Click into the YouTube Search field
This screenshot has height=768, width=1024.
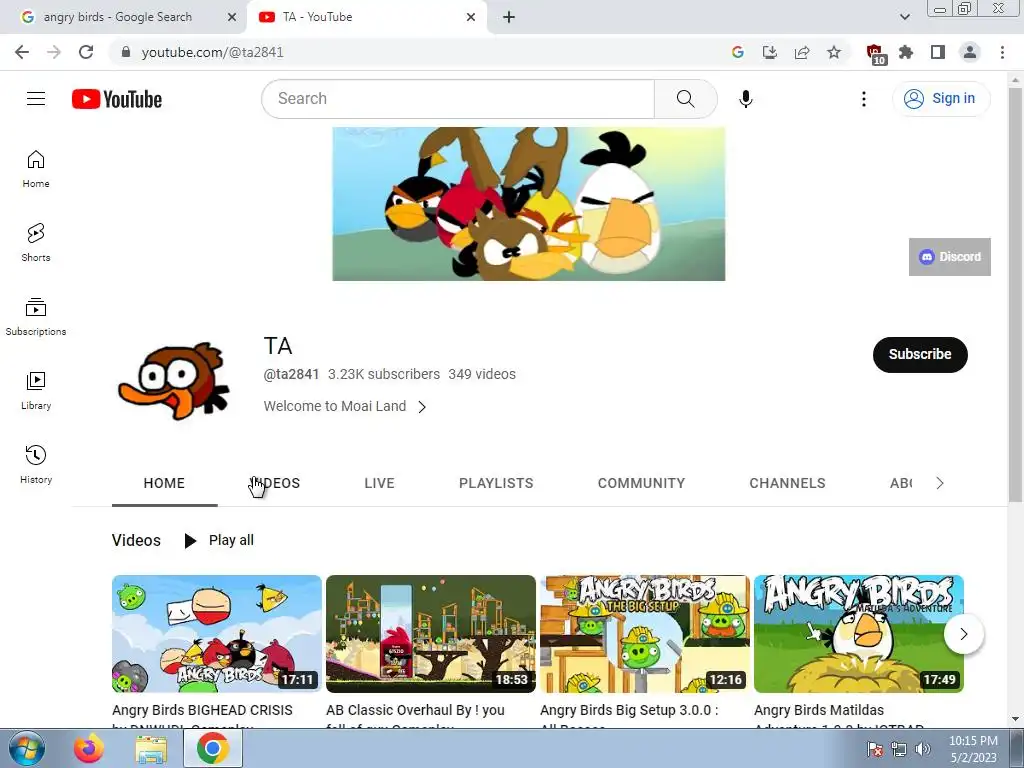pyautogui.click(x=458, y=99)
